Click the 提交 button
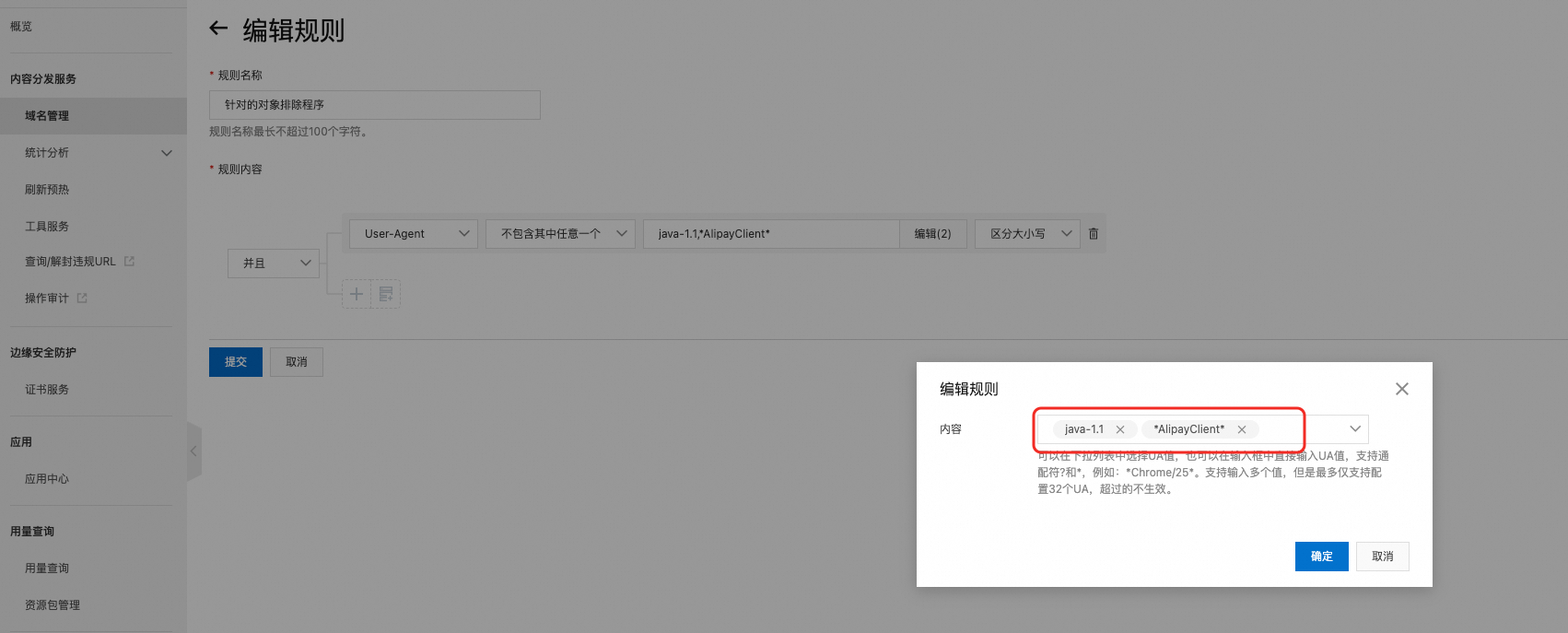 (236, 362)
